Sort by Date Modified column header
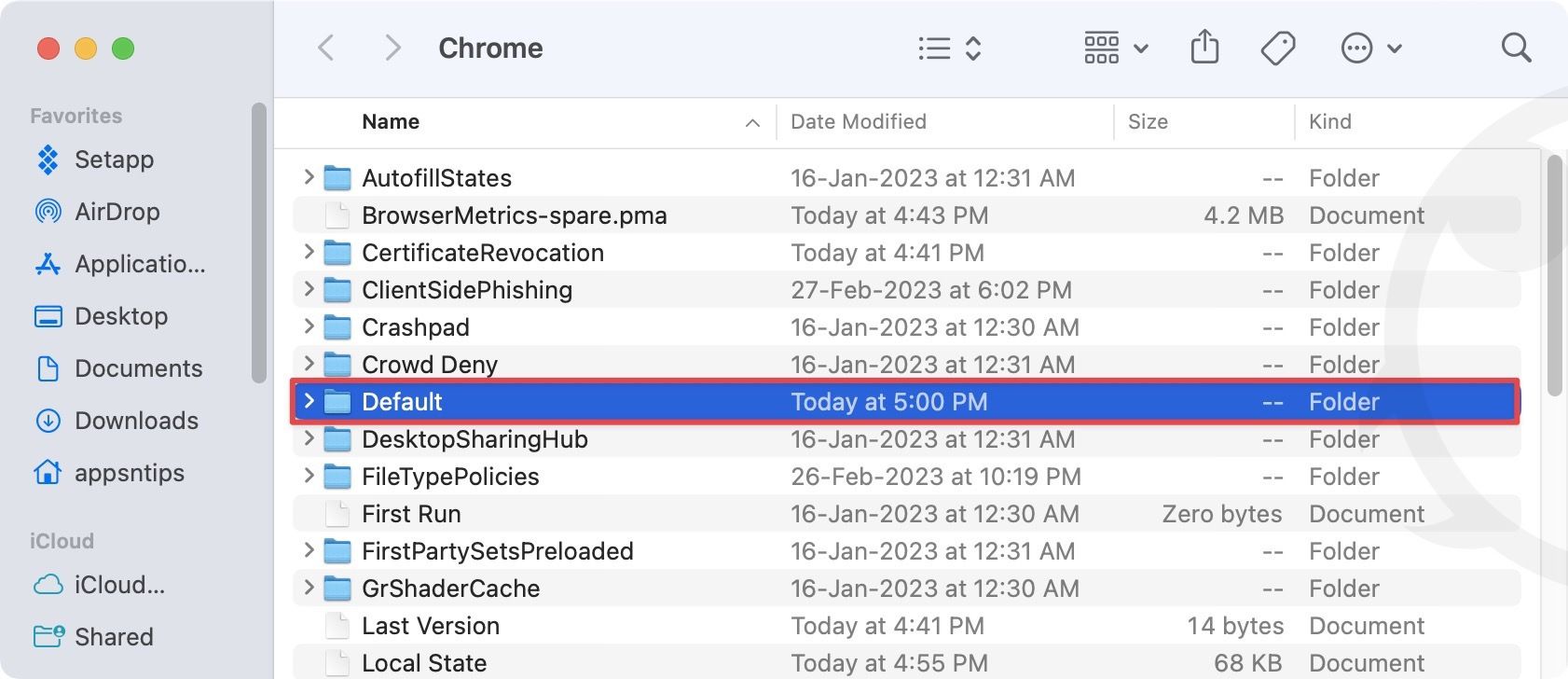Image resolution: width=1568 pixels, height=679 pixels. 859,122
